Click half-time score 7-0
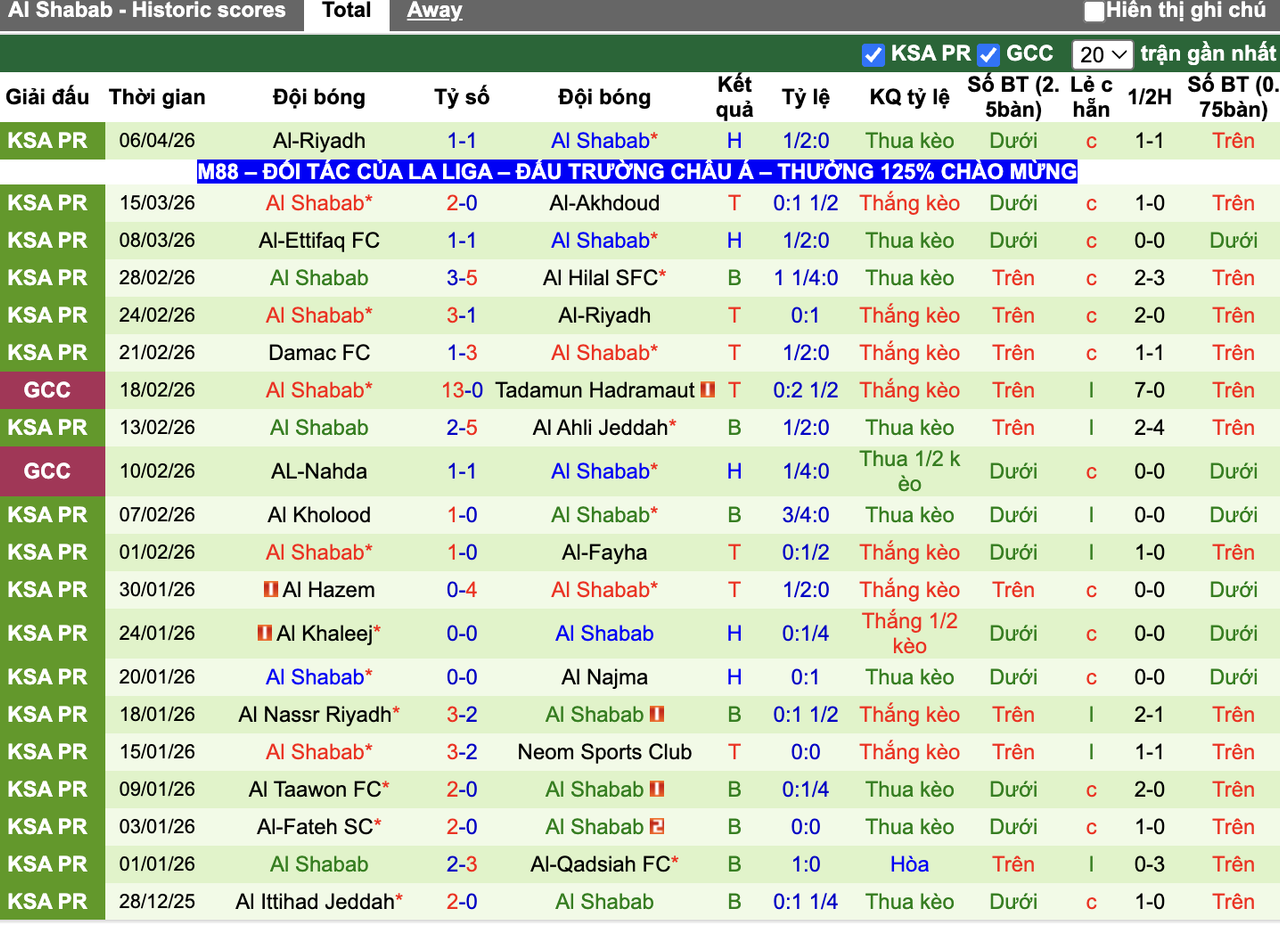1280x925 pixels. tap(1149, 390)
